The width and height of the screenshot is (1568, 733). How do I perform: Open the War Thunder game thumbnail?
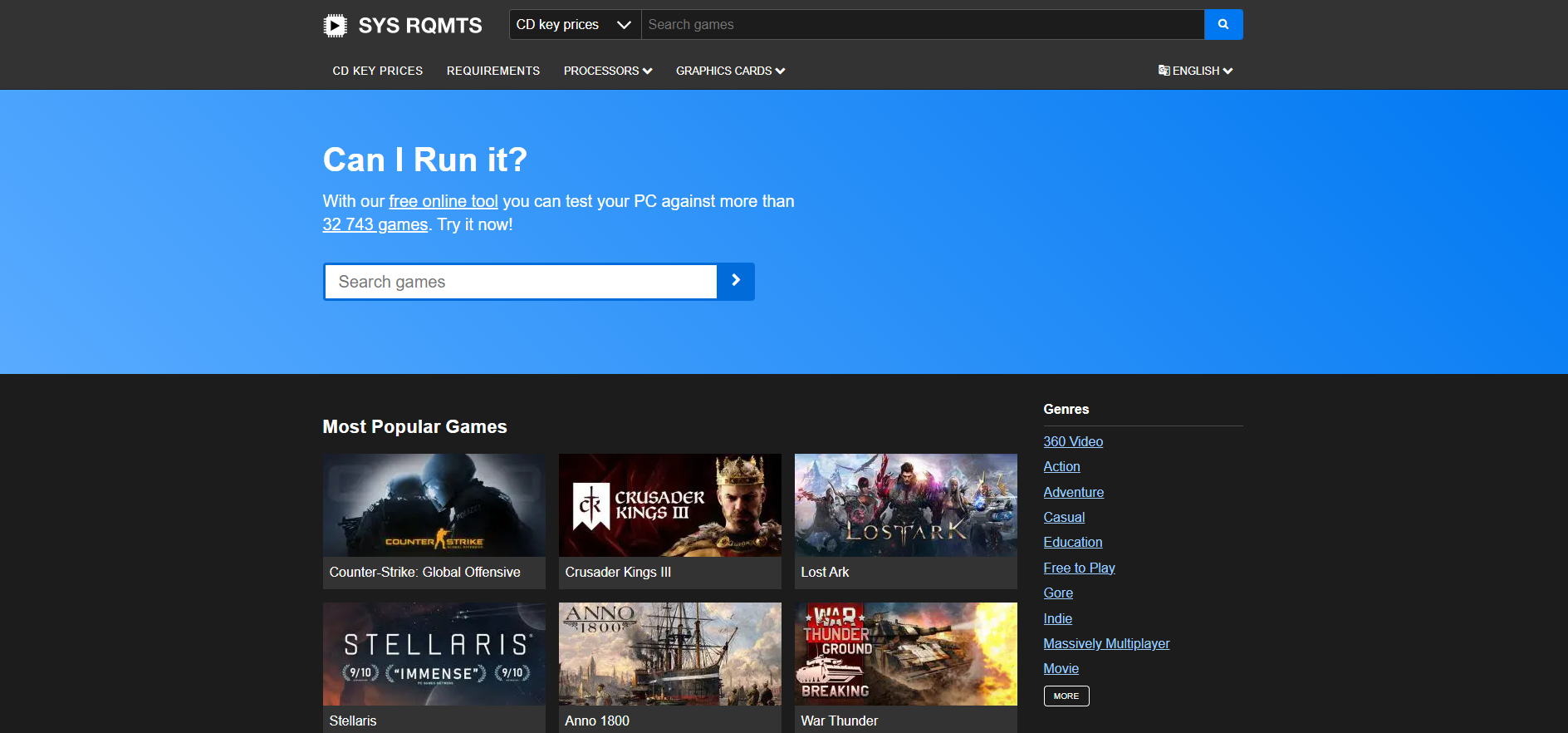pyautogui.click(x=906, y=654)
